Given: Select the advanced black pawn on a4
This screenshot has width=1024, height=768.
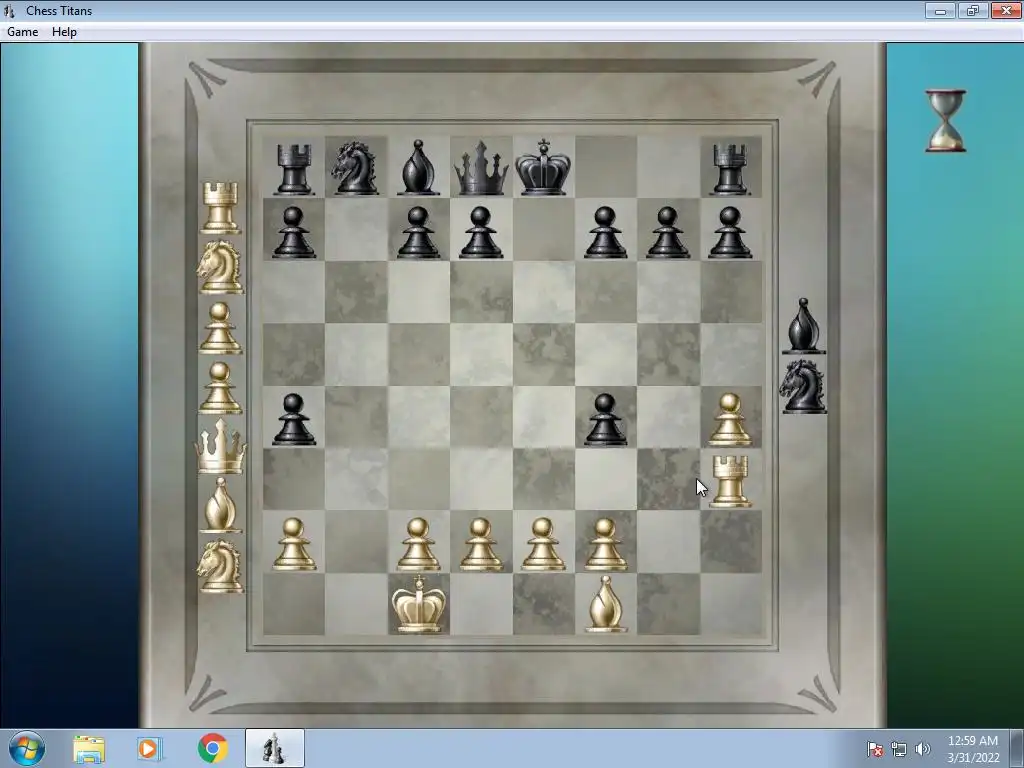Looking at the screenshot, I should coord(294,419).
